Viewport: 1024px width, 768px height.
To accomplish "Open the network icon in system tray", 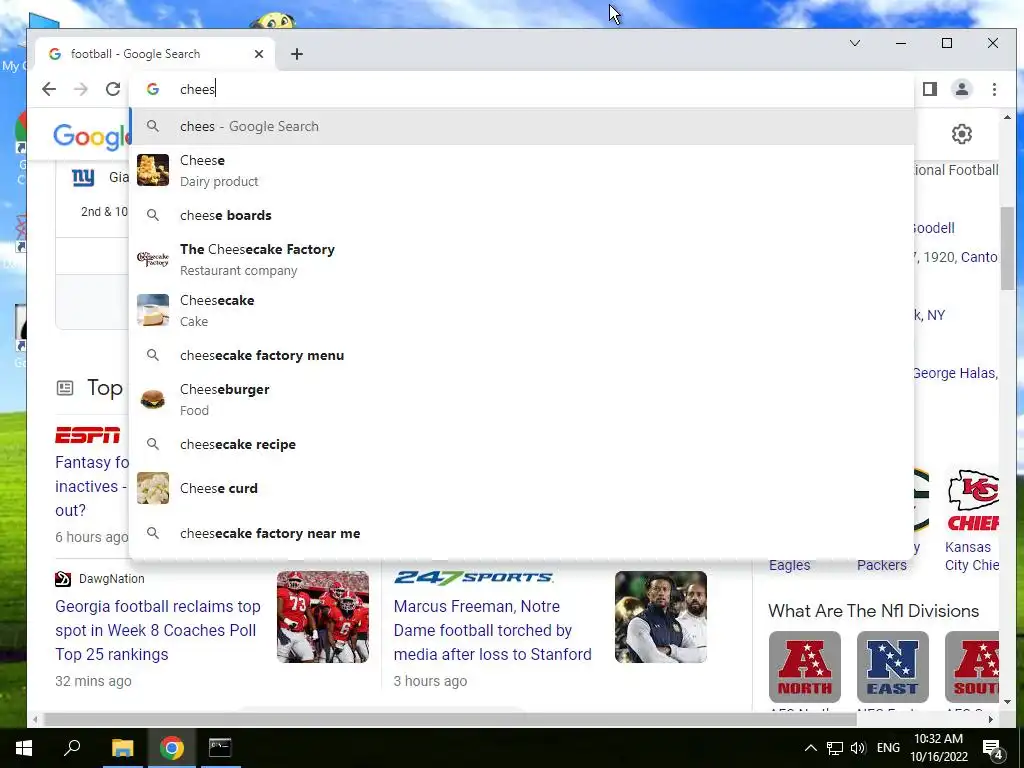I will (835, 748).
